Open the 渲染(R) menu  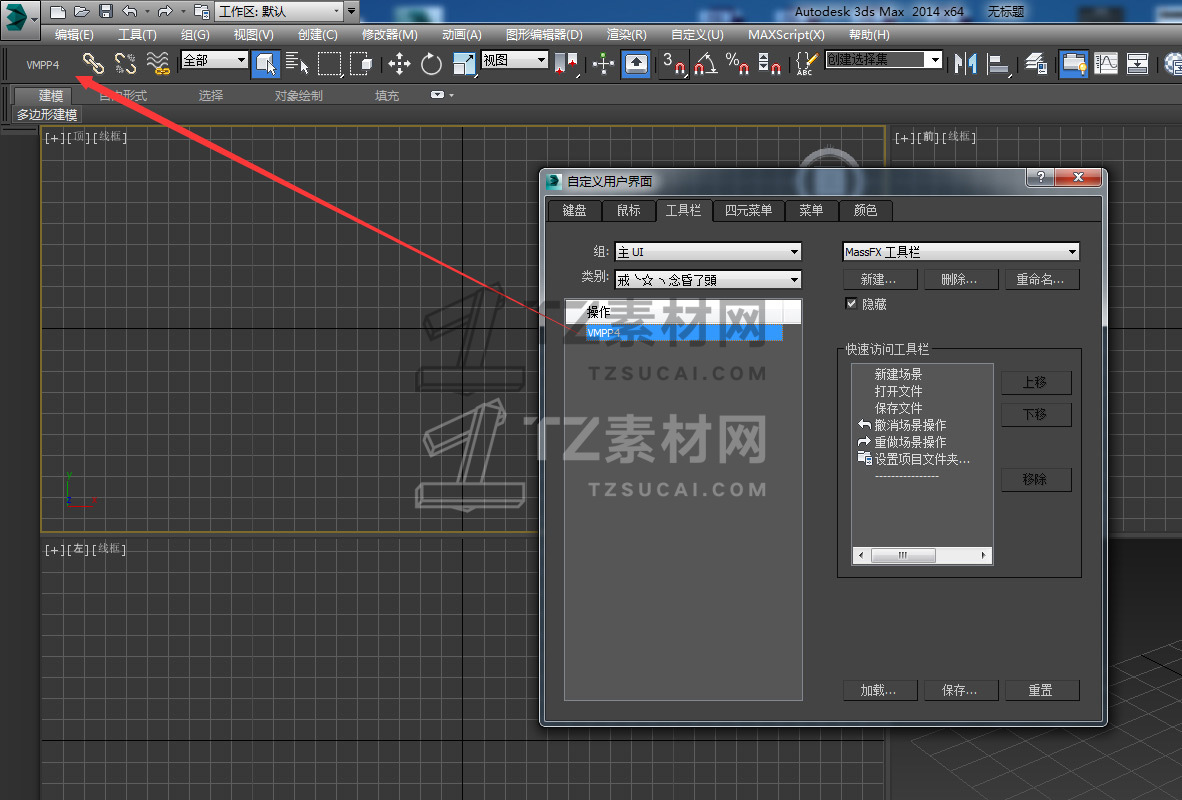[626, 35]
